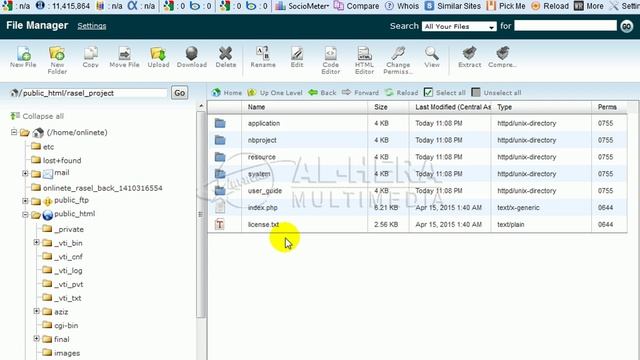This screenshot has width=640, height=360.
Task: Click Pick Me in browser toolbar
Action: (x=506, y=6)
